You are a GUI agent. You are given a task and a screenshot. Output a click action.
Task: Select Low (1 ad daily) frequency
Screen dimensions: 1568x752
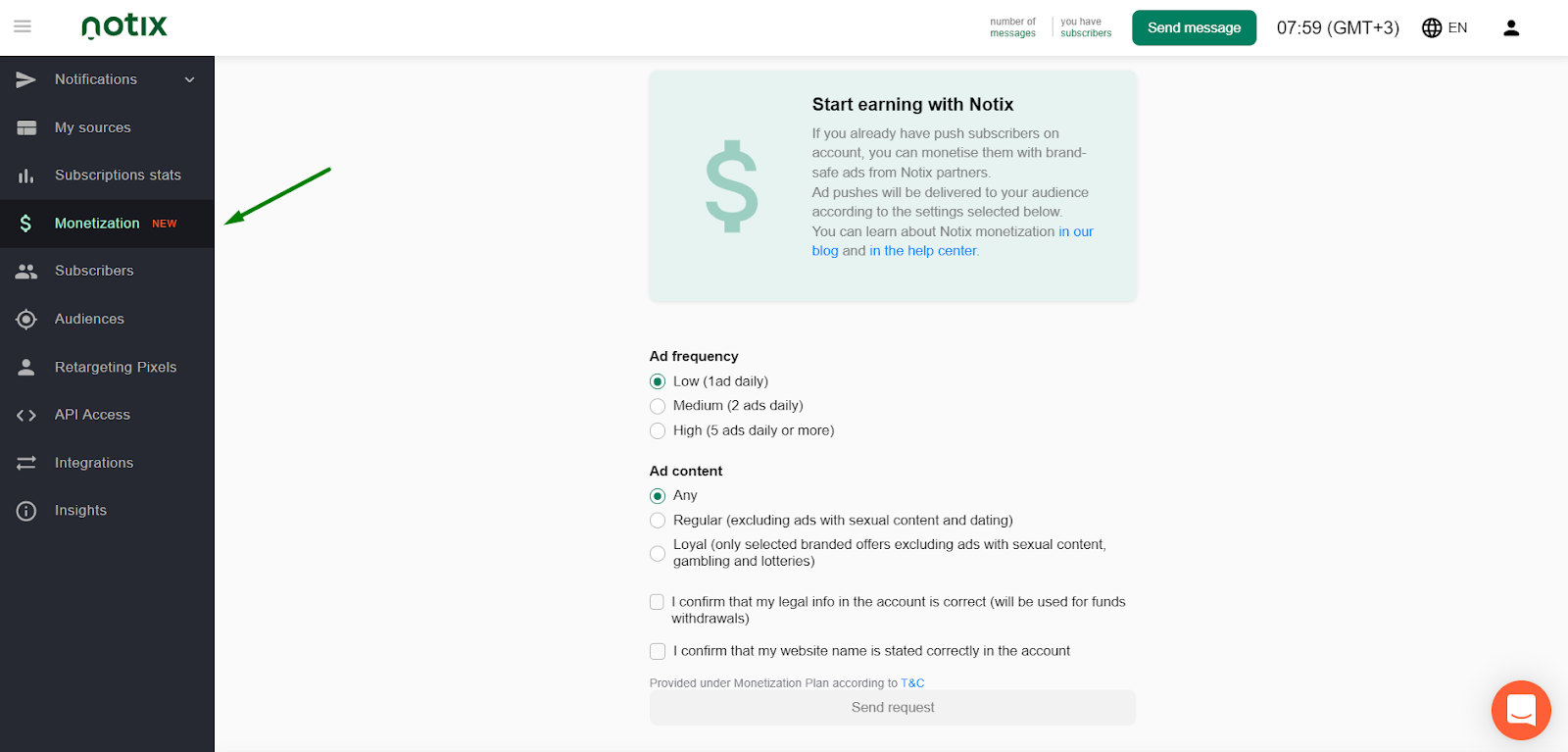[658, 381]
